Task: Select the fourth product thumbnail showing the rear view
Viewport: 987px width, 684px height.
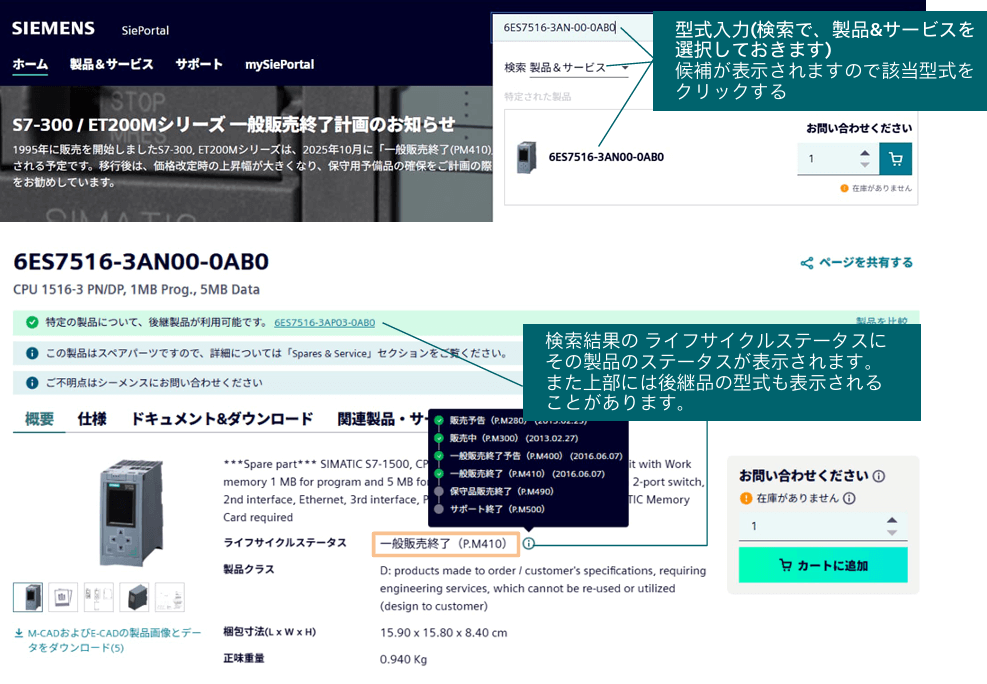Action: click(x=134, y=596)
